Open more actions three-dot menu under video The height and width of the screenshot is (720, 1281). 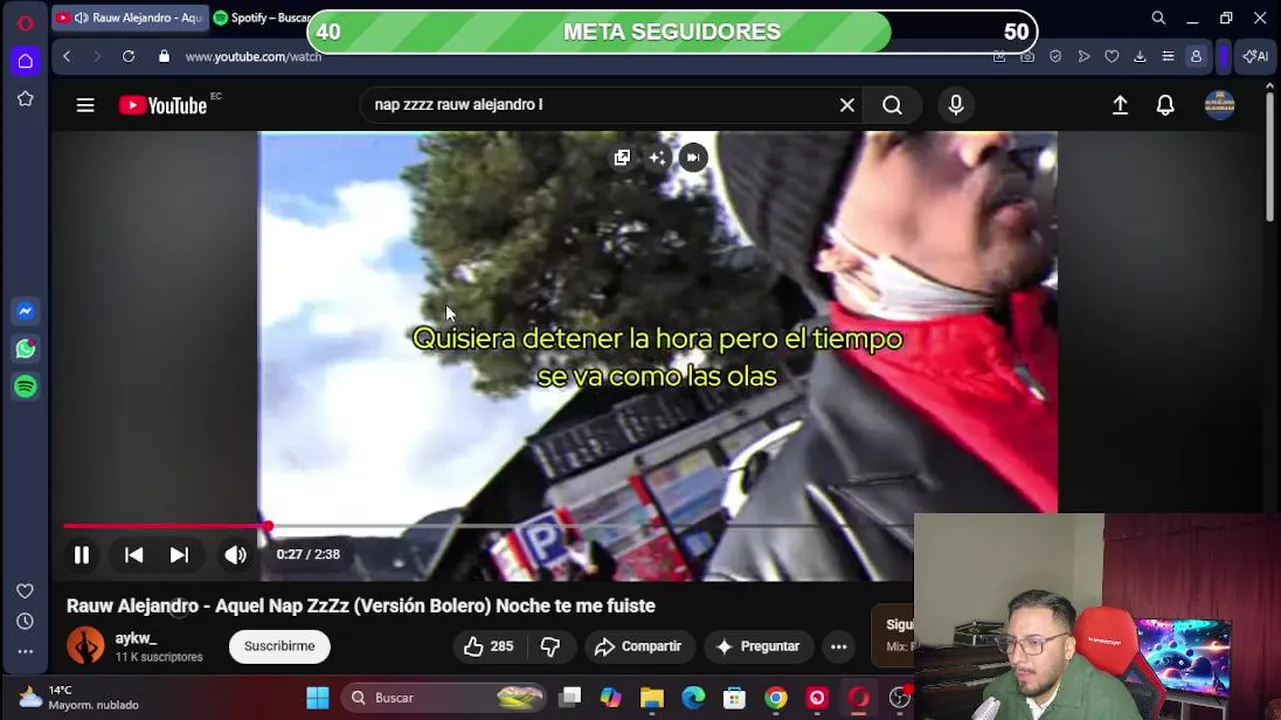(x=839, y=646)
